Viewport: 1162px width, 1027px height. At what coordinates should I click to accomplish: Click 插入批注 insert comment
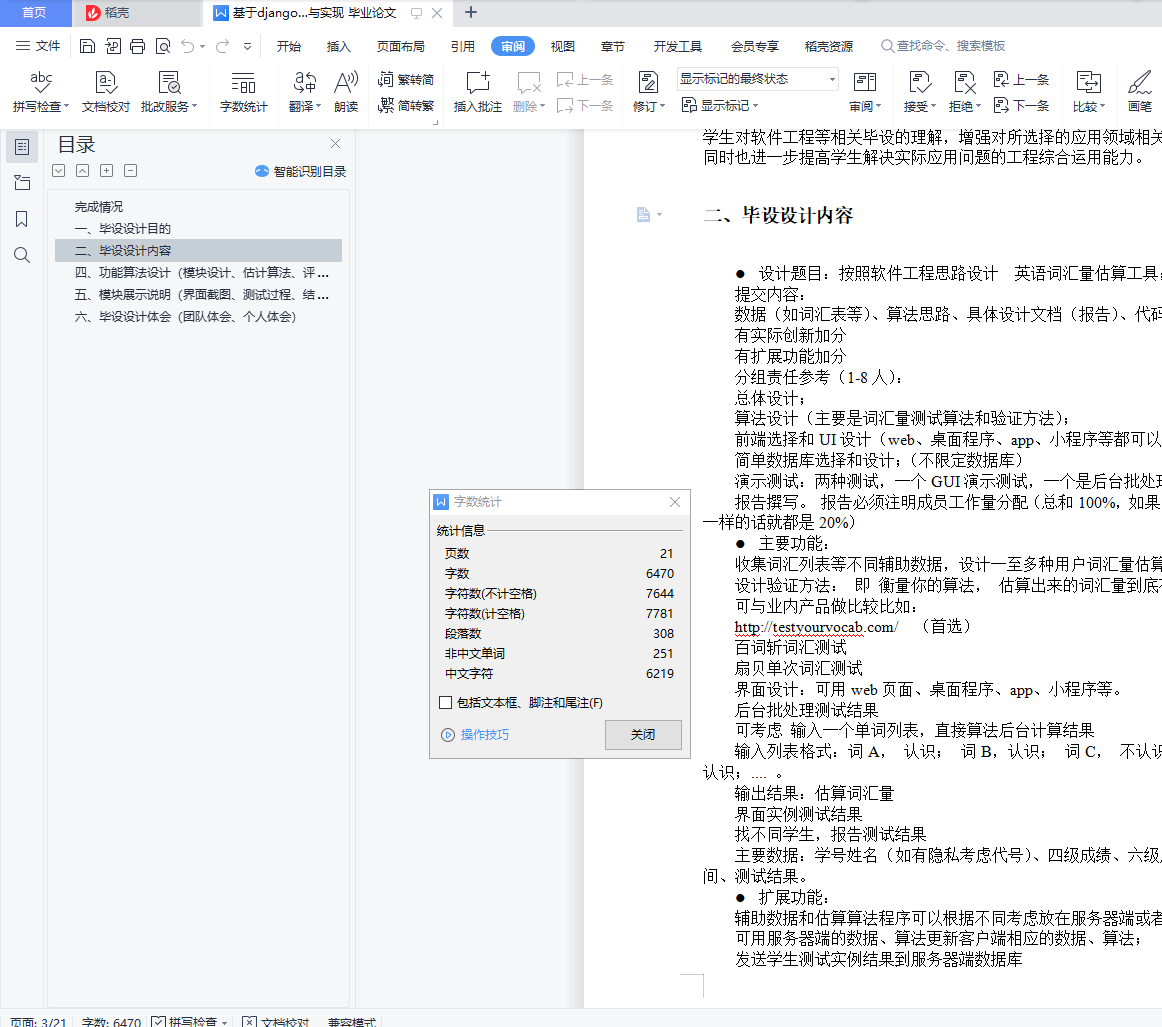pyautogui.click(x=477, y=92)
